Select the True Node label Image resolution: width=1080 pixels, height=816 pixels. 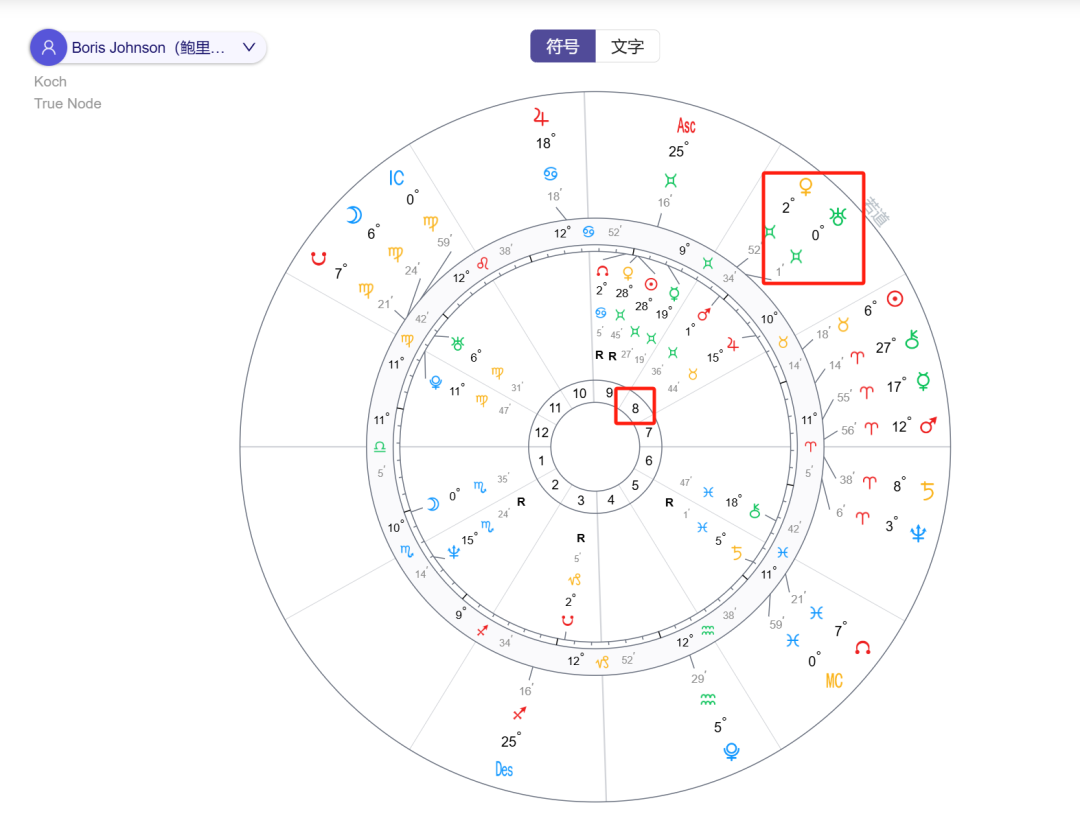pyautogui.click(x=67, y=103)
